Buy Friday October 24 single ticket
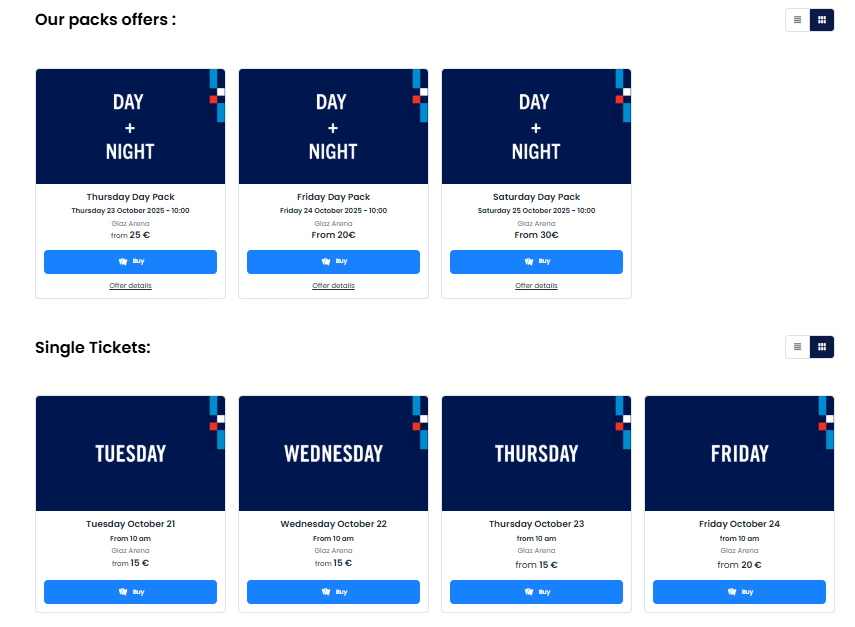The image size is (855, 627). click(x=739, y=592)
